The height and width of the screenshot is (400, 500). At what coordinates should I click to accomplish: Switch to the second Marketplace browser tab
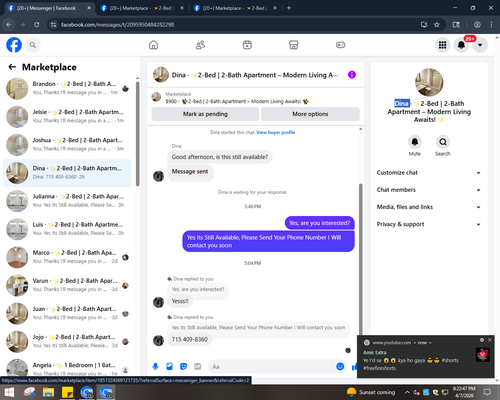point(142,8)
